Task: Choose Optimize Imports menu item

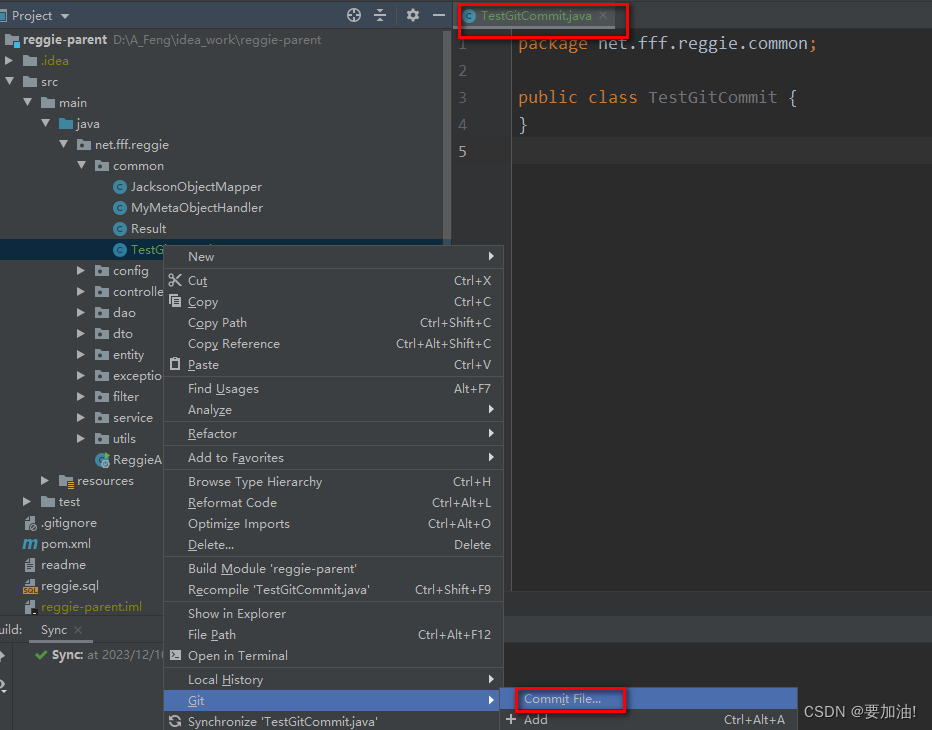Action: (333, 524)
